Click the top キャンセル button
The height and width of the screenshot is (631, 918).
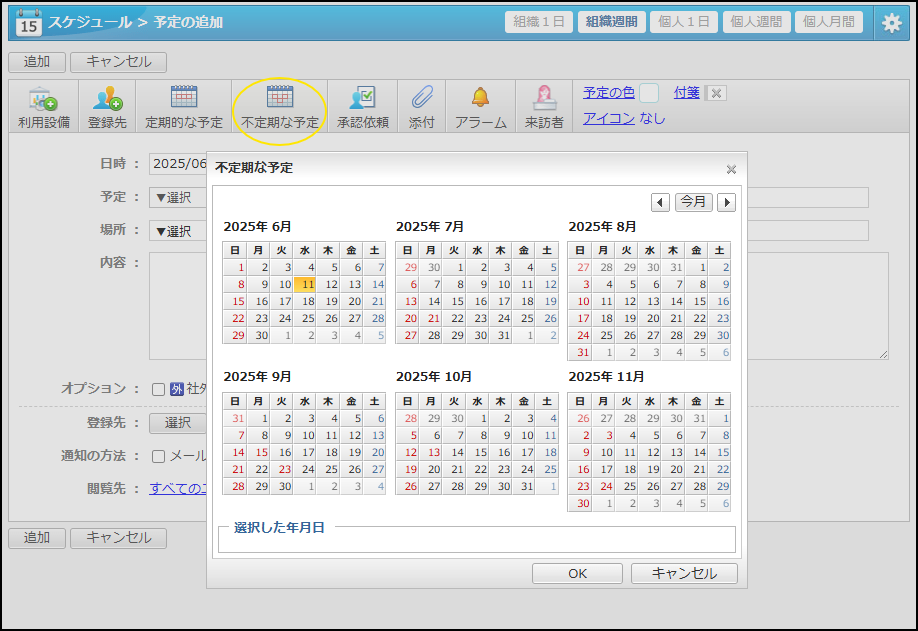coord(118,62)
